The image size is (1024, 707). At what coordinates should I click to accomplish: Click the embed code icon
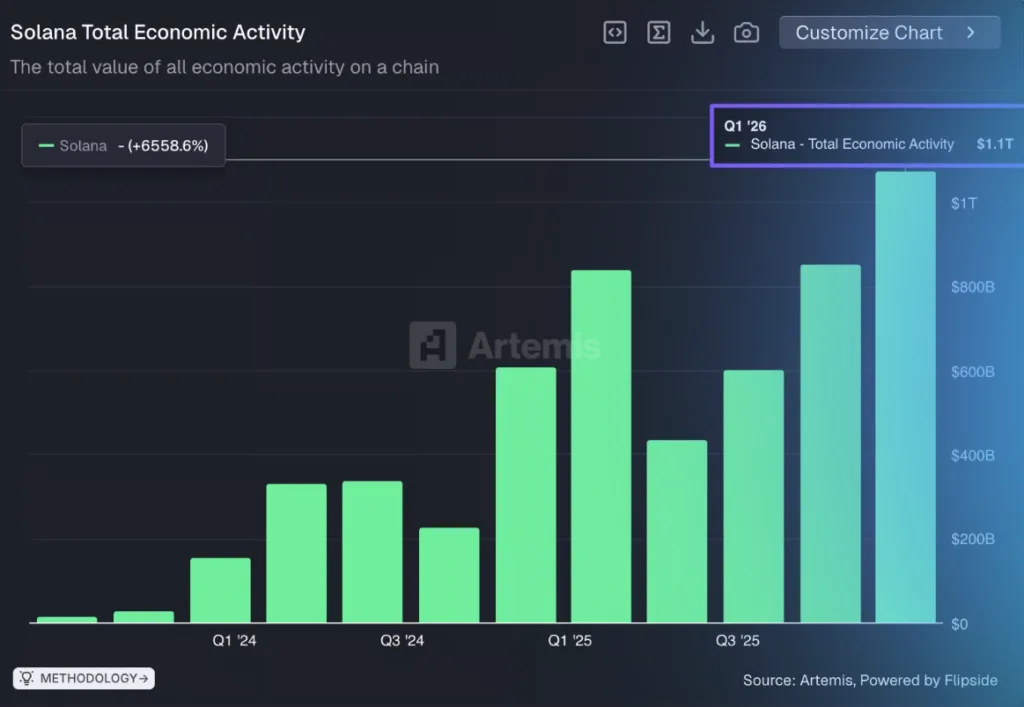[x=615, y=33]
